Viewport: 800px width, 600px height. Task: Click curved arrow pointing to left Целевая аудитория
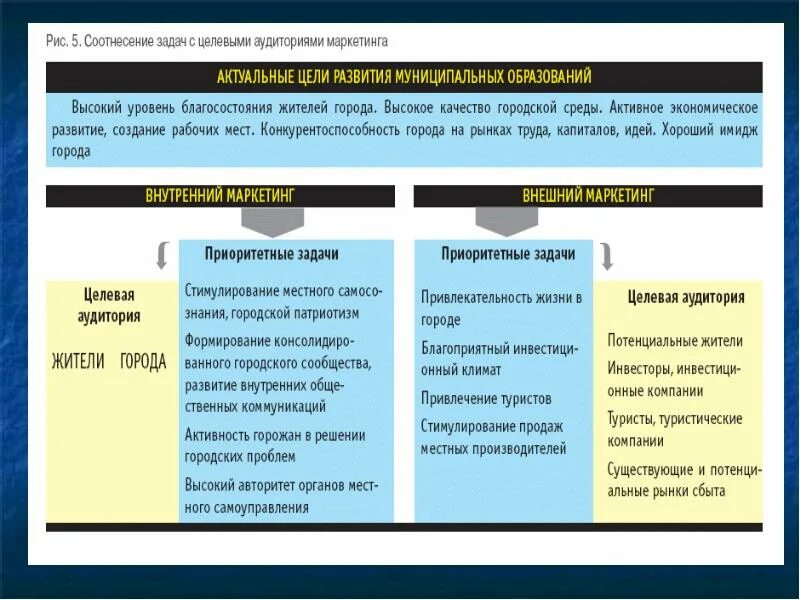(162, 255)
